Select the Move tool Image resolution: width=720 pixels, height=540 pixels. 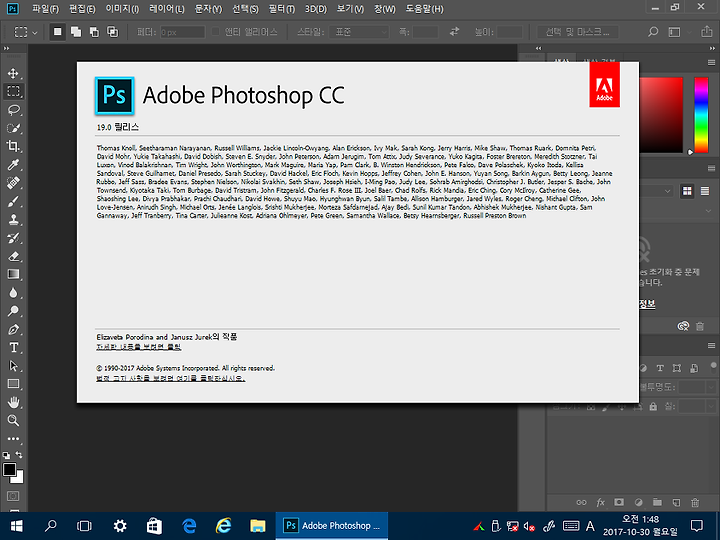pyautogui.click(x=13, y=73)
